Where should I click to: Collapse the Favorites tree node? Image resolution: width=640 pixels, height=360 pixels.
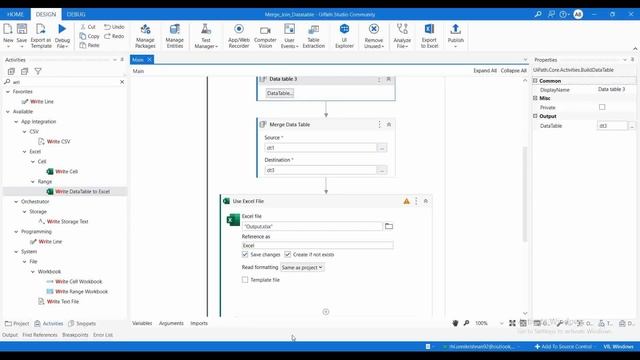click(8, 92)
